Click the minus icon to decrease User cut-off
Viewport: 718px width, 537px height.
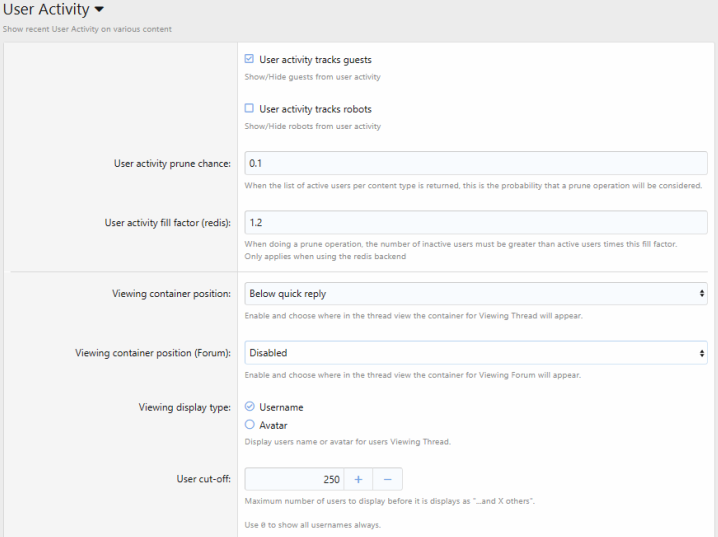387,480
